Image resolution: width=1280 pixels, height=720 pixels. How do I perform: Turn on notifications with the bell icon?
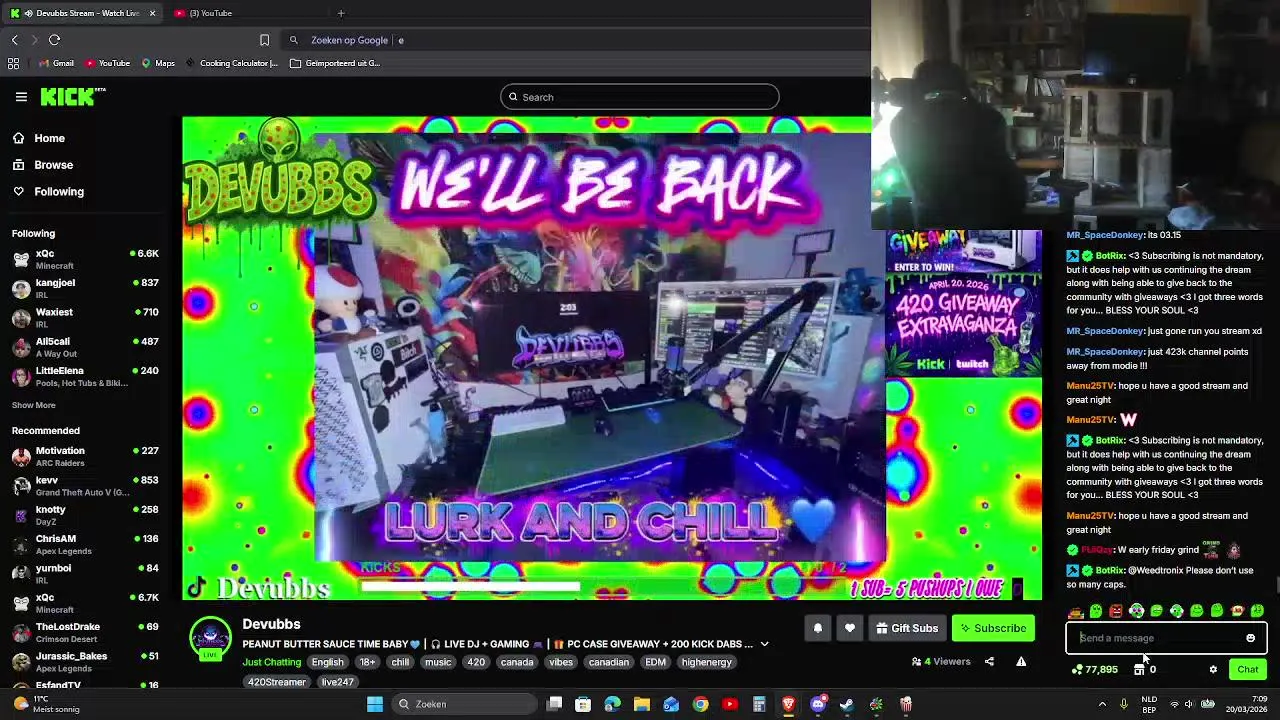[x=817, y=628]
